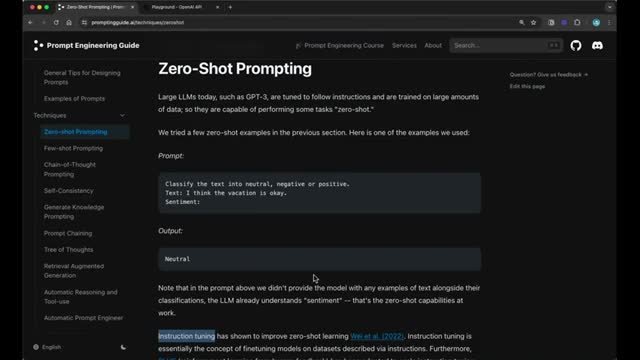Open Automatic Prompt Engineer page
Screen dimensions: 640x360
pos(83,318)
